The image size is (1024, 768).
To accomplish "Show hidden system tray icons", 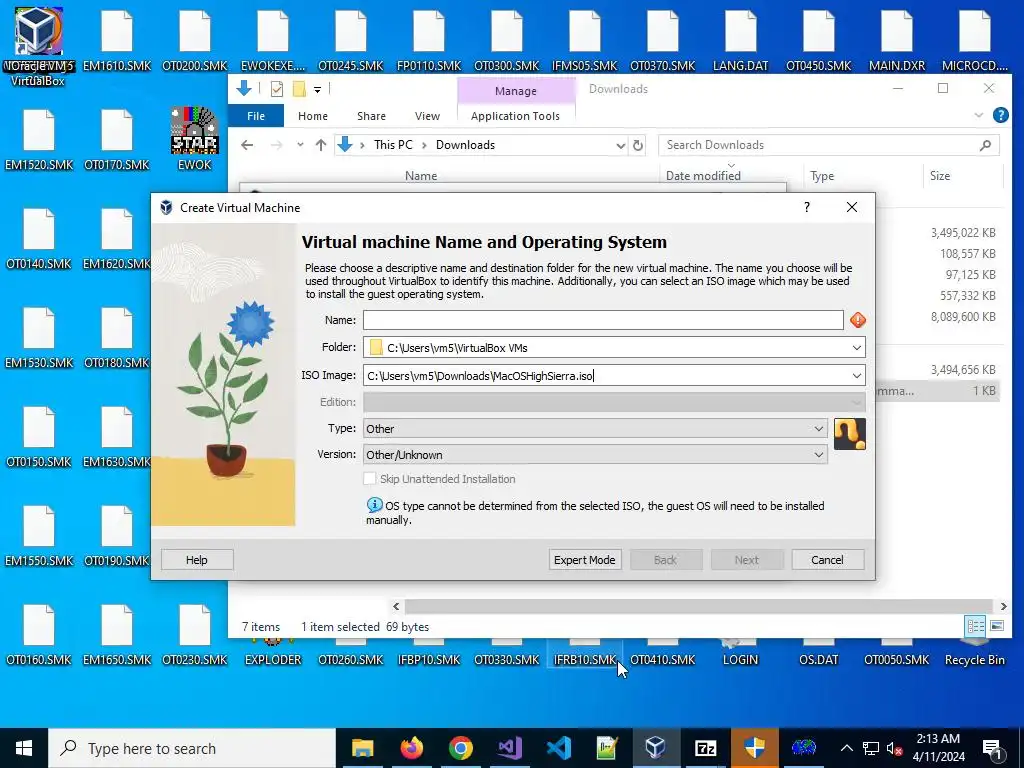I will 846,748.
